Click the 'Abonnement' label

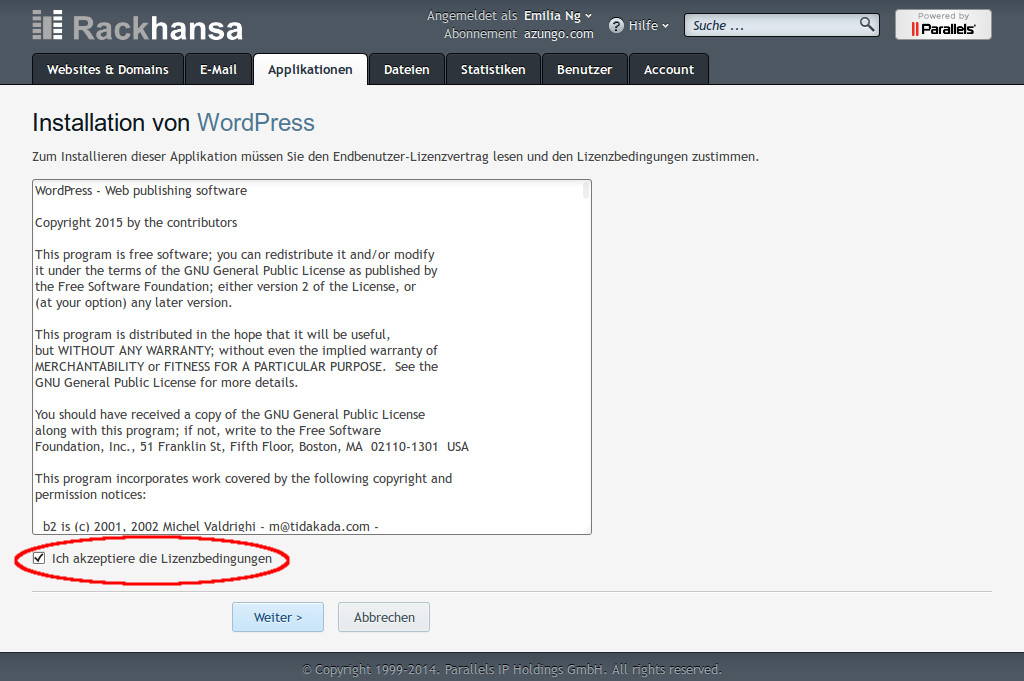[x=480, y=34]
